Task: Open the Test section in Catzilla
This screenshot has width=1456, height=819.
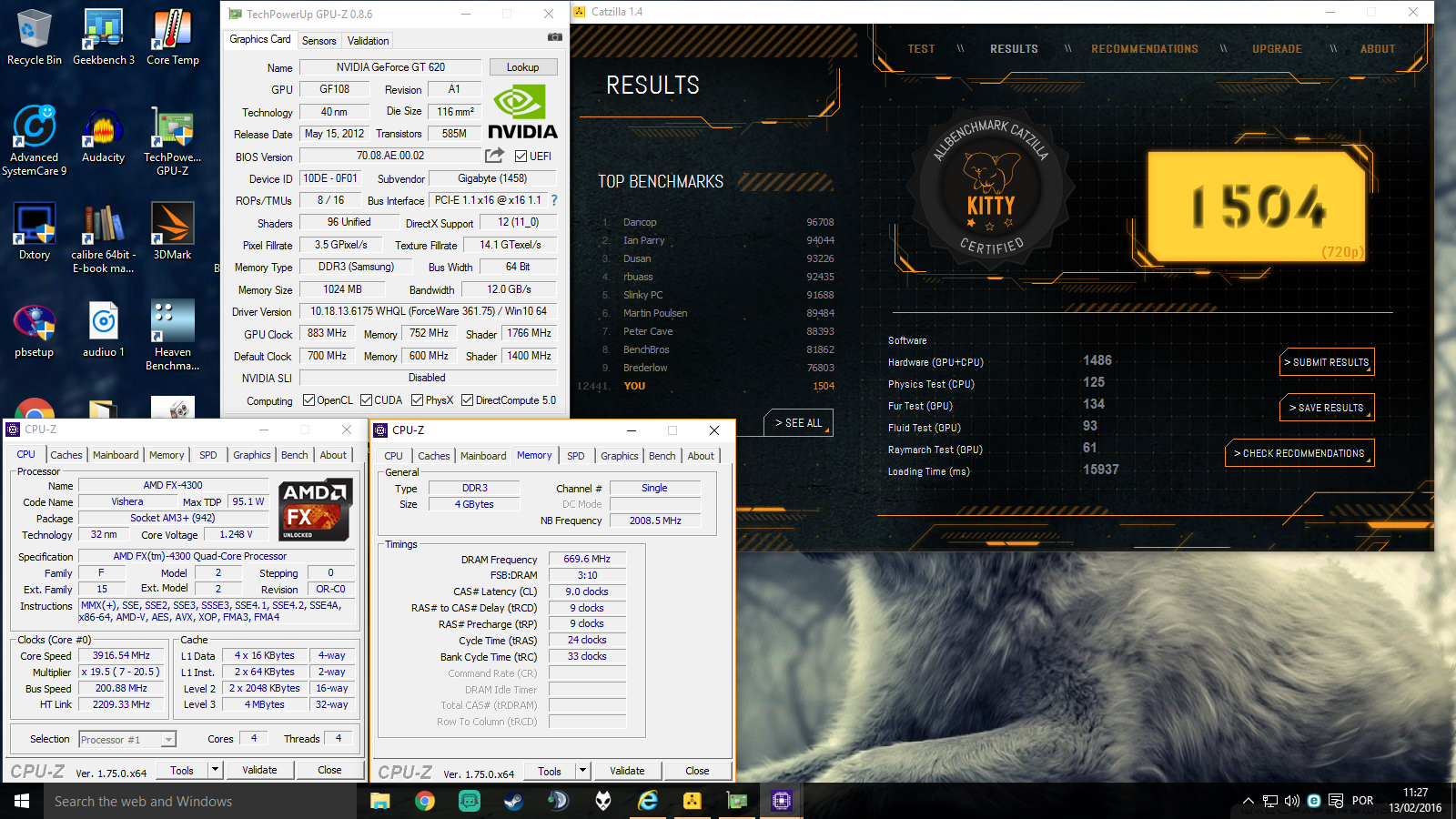Action: point(921,49)
